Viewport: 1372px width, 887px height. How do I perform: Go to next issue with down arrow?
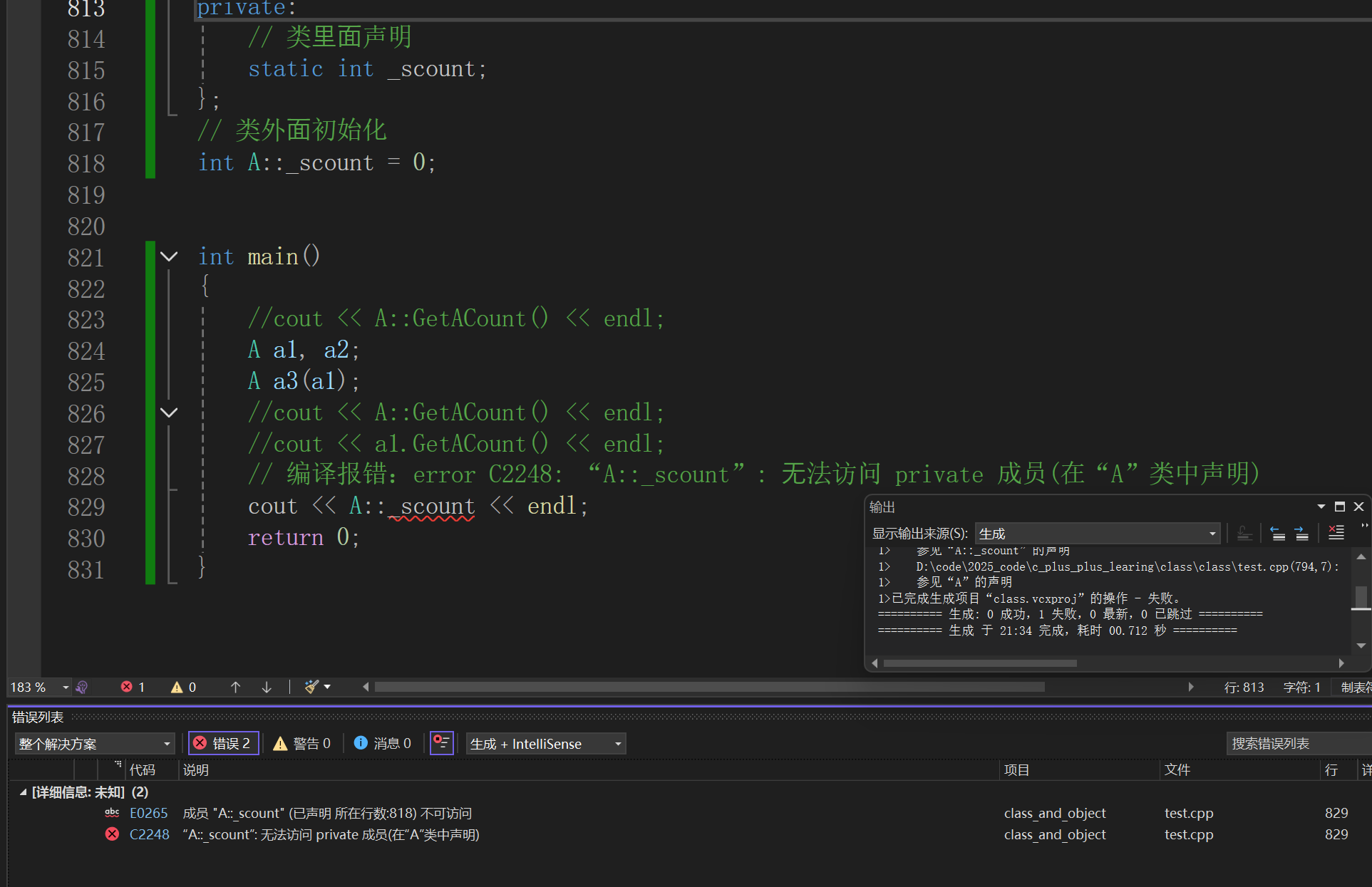pyautogui.click(x=267, y=687)
